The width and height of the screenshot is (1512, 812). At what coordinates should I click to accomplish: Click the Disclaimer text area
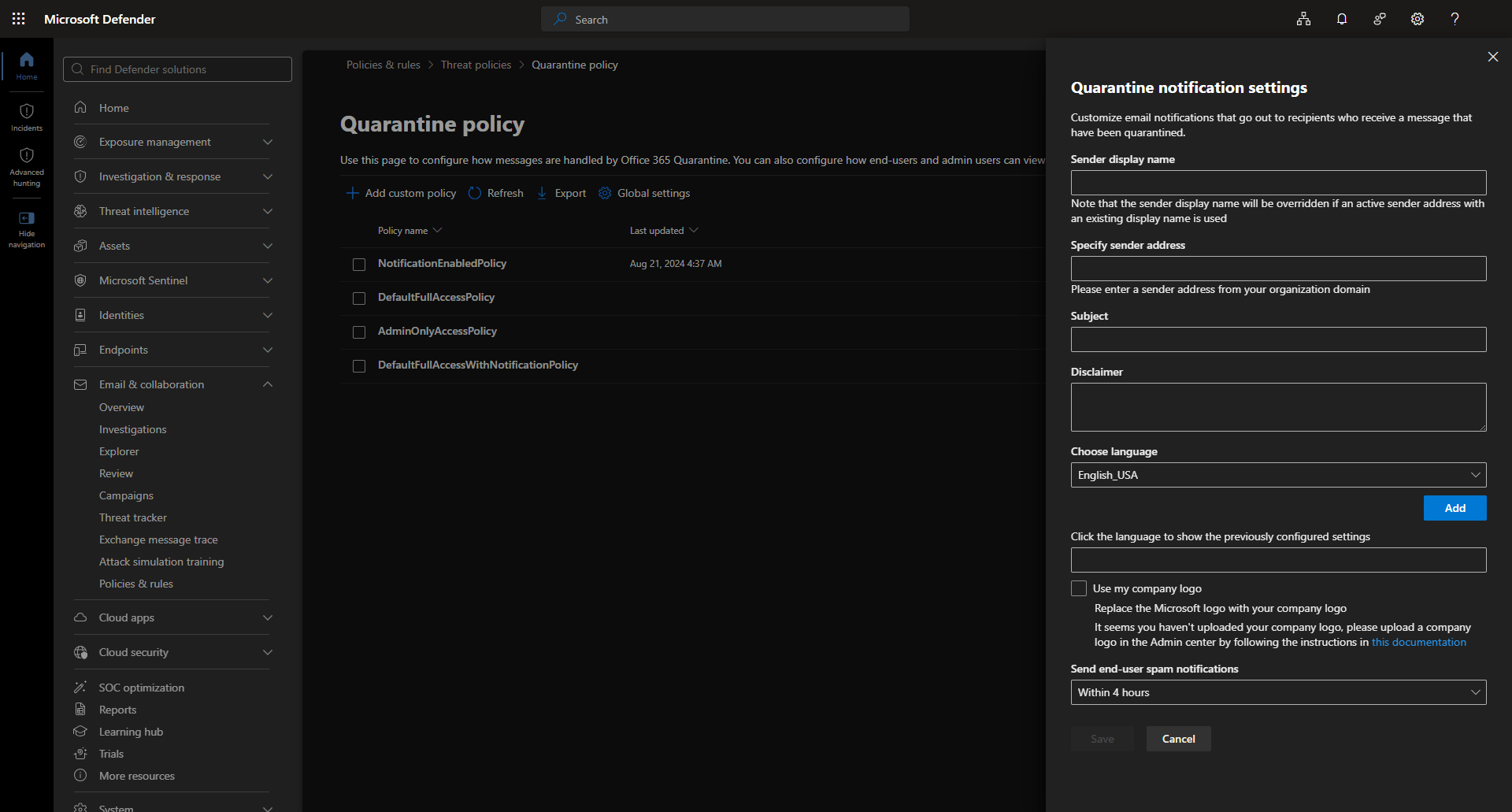point(1279,407)
